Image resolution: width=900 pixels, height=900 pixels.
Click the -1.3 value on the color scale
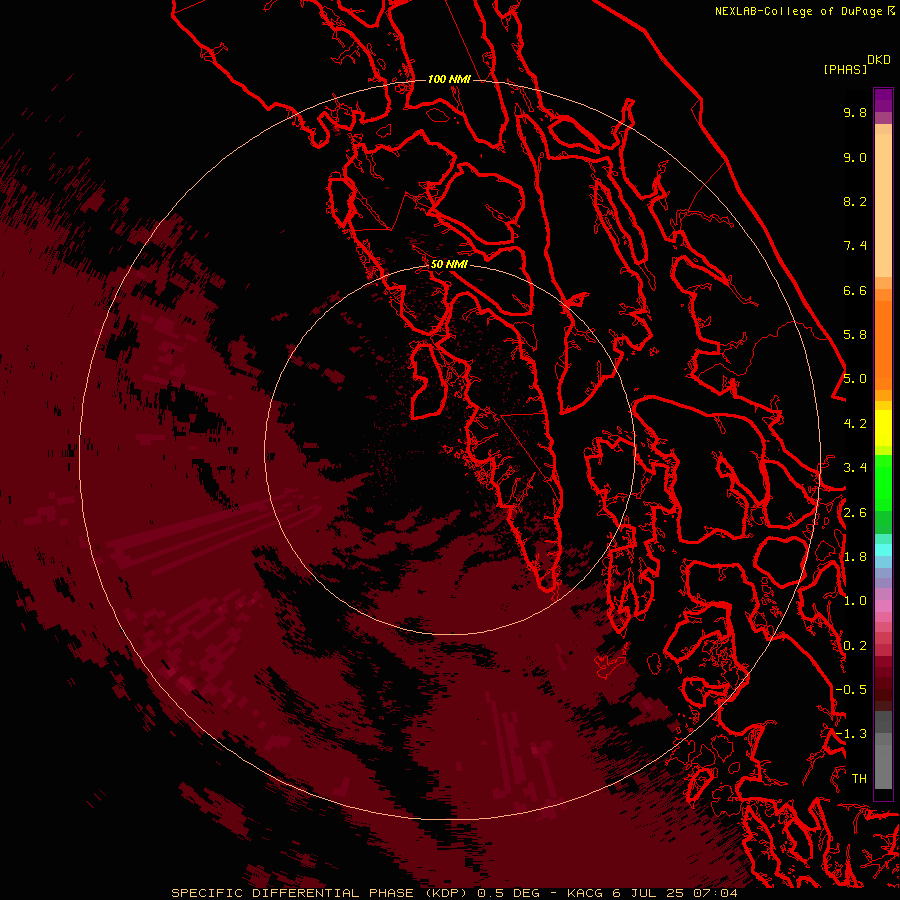tap(851, 734)
